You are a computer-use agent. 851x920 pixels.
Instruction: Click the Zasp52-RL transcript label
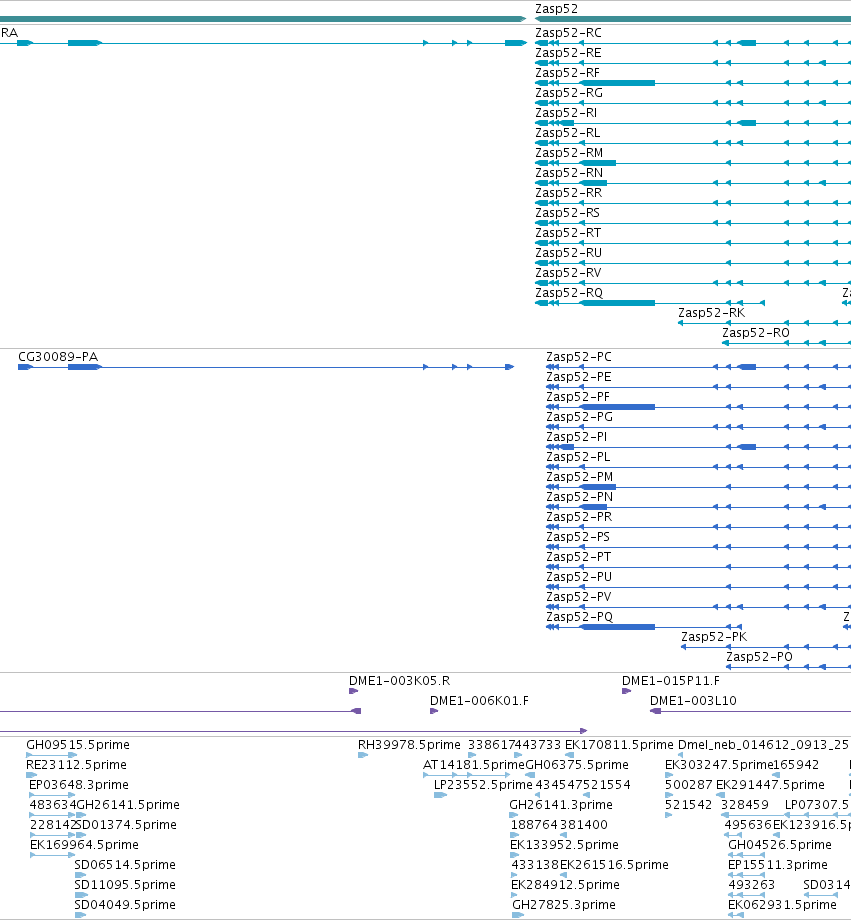pyautogui.click(x=568, y=133)
